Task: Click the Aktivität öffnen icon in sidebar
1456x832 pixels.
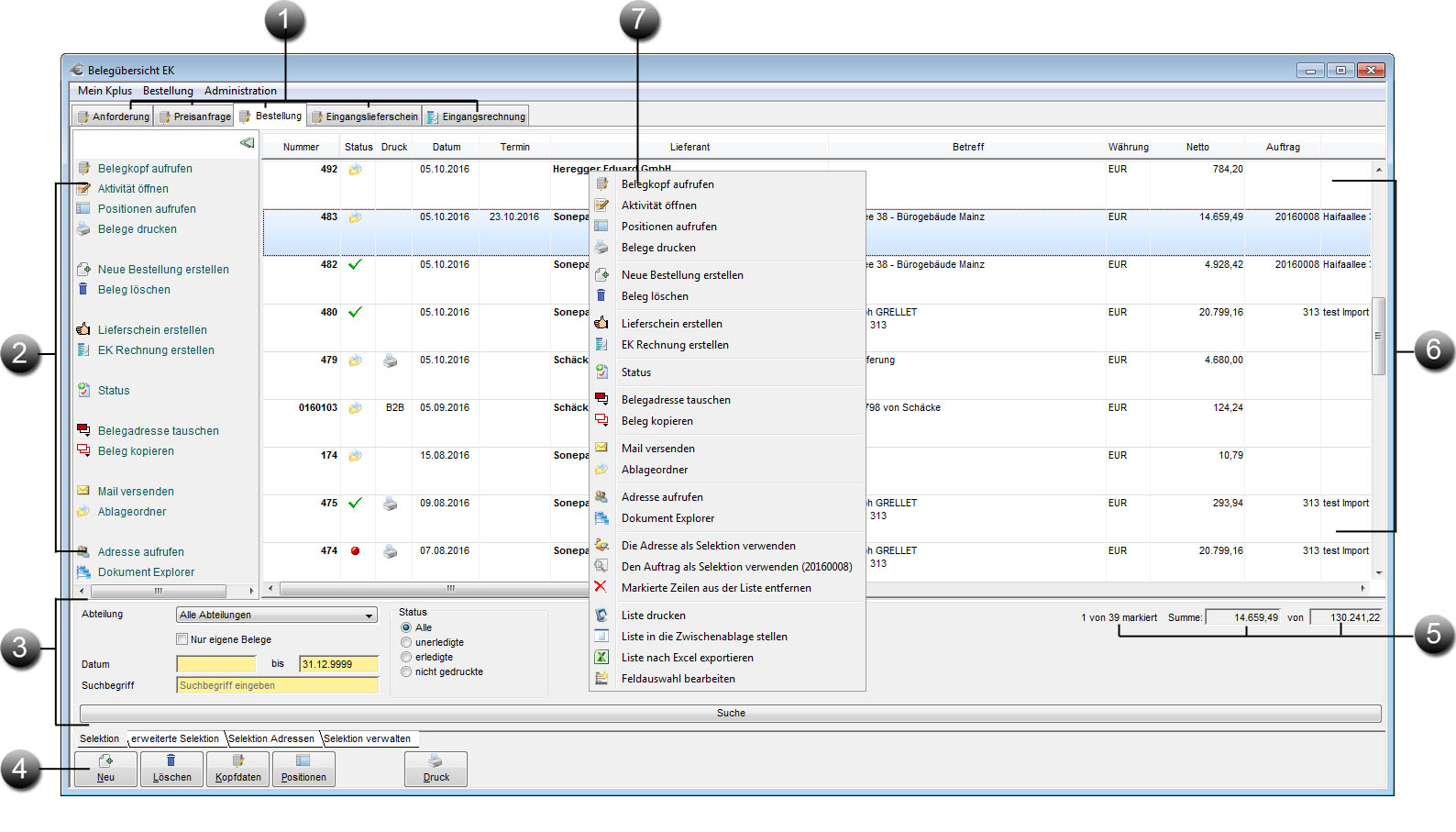Action: click(x=83, y=188)
